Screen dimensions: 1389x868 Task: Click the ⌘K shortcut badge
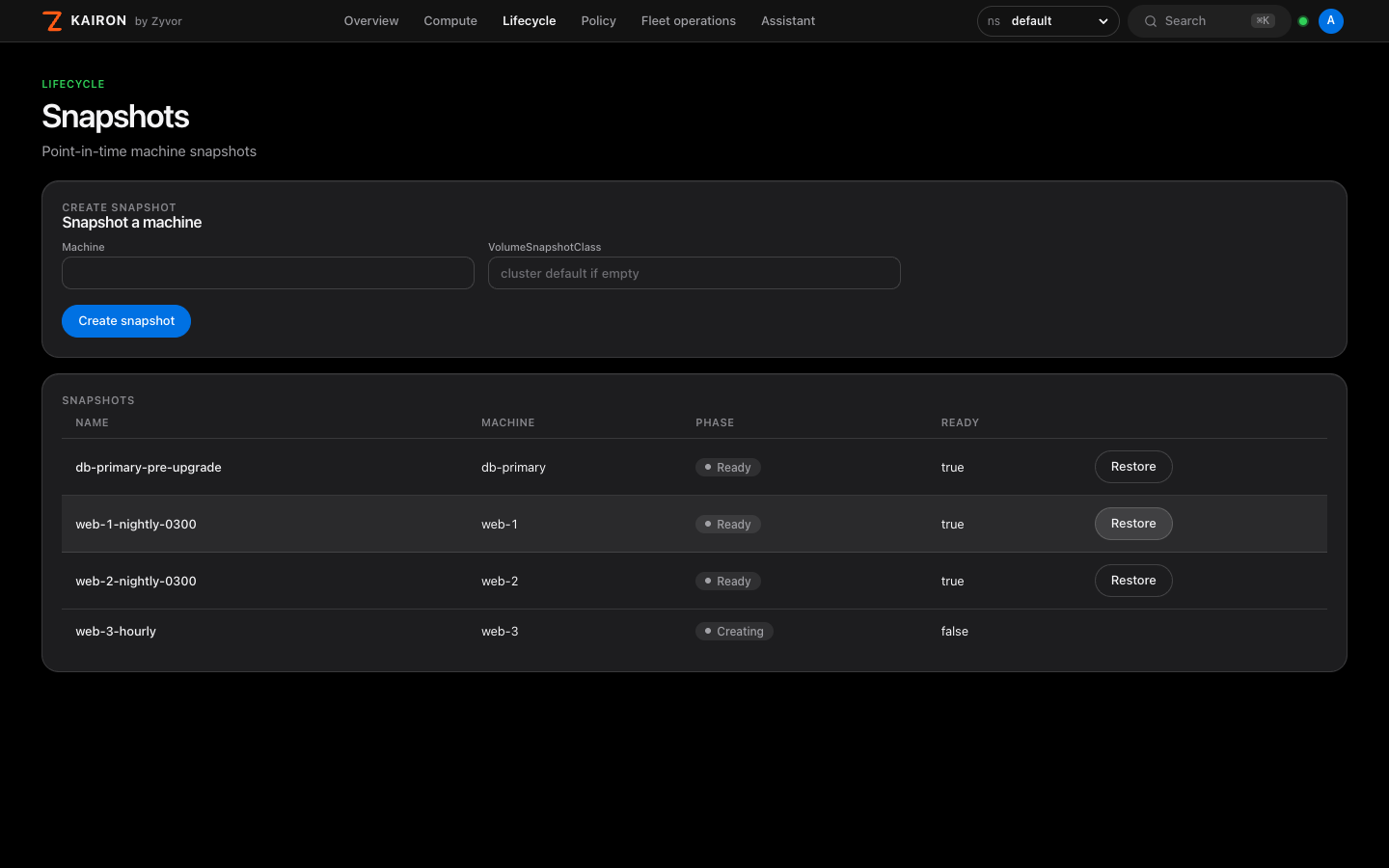pyautogui.click(x=1263, y=21)
